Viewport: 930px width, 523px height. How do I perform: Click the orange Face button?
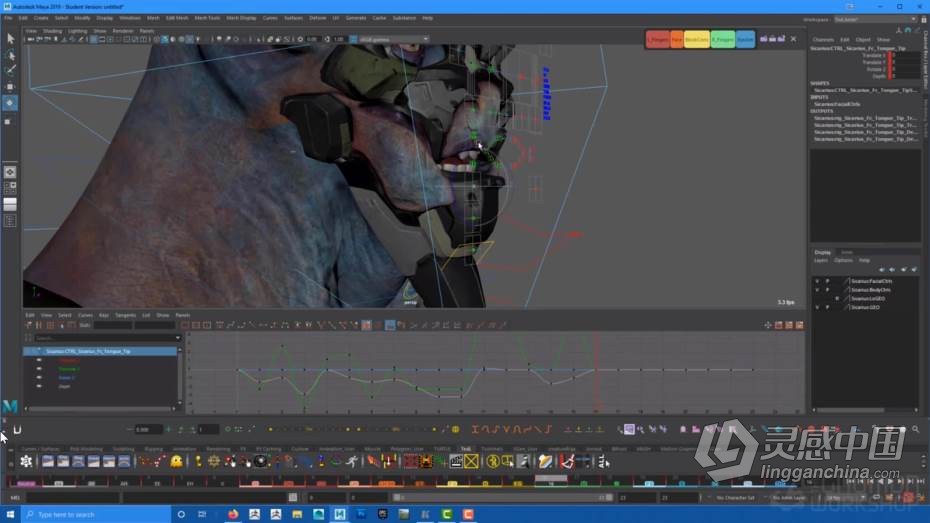pyautogui.click(x=676, y=39)
